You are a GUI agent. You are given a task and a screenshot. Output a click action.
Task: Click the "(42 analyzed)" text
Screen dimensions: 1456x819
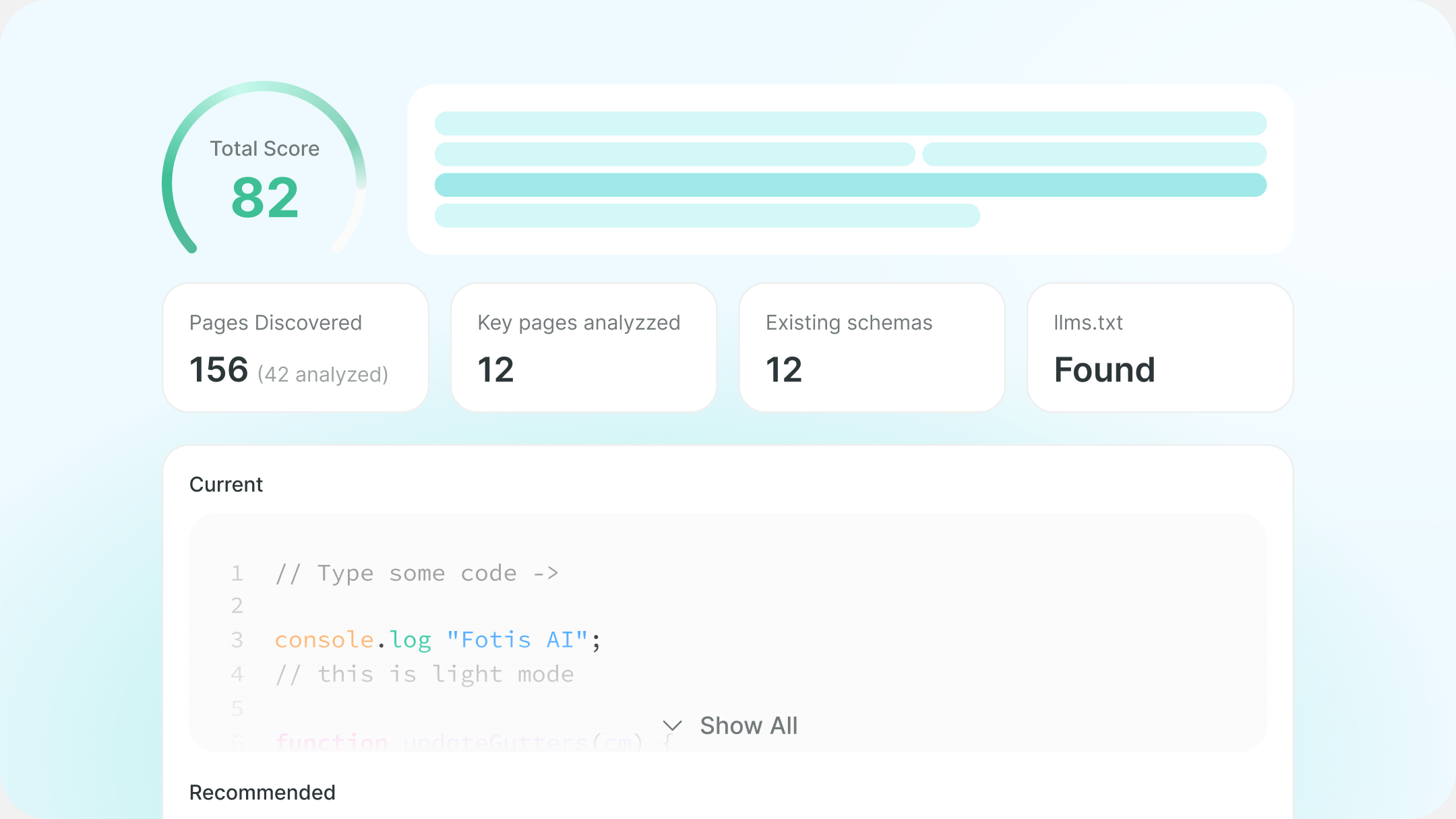point(323,374)
